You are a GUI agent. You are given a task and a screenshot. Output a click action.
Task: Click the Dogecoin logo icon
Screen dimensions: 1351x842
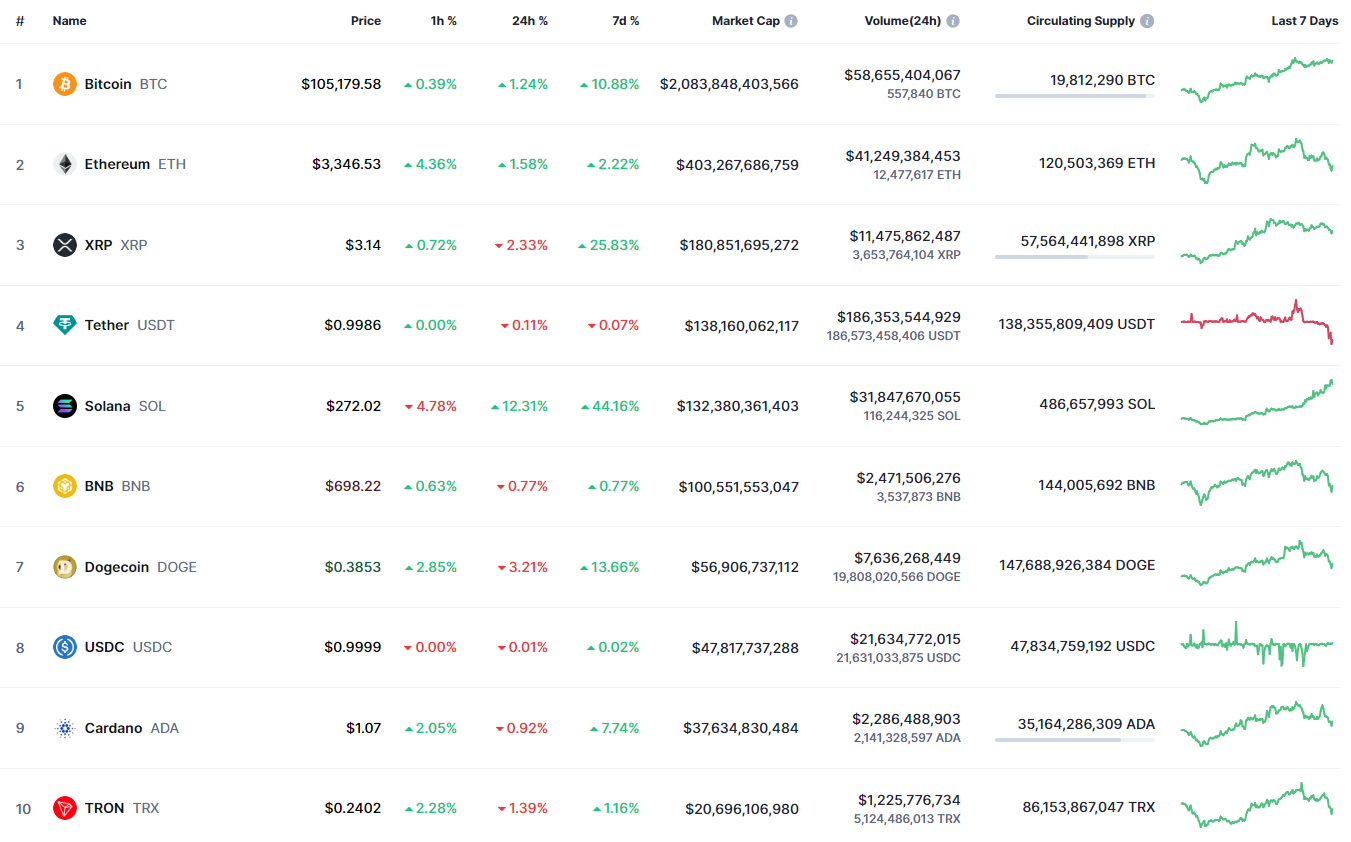[x=64, y=567]
